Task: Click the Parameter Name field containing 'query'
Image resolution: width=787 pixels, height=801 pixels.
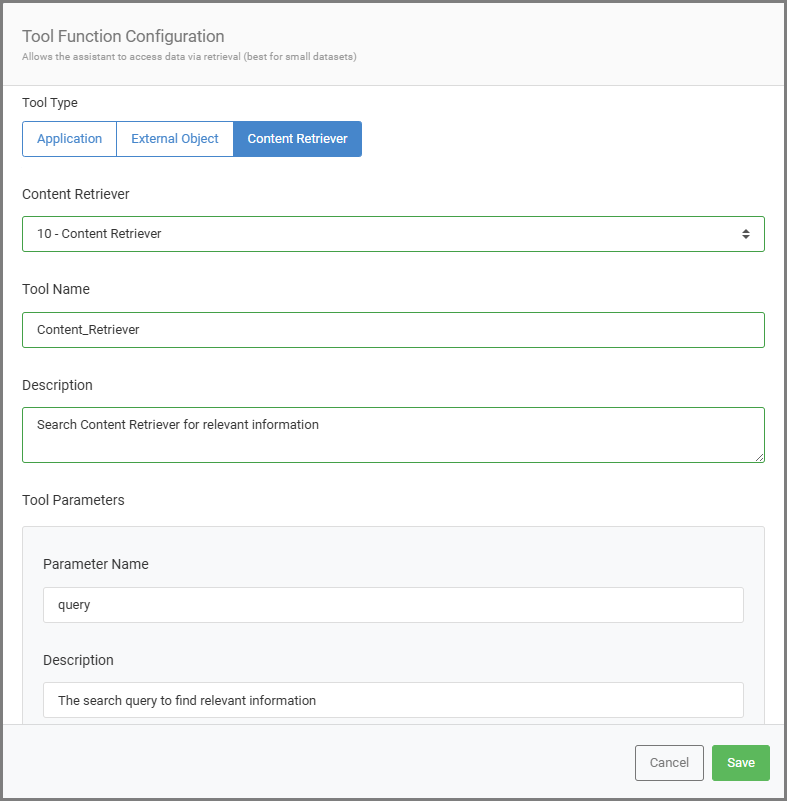Action: pyautogui.click(x=392, y=605)
